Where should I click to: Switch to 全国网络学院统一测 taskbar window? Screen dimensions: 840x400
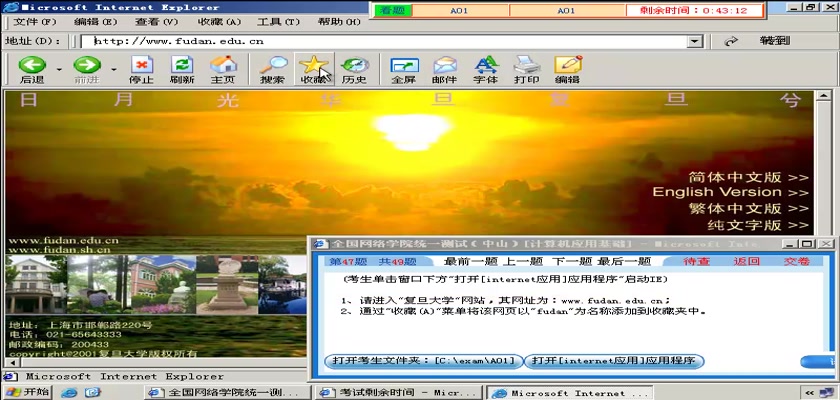227,393
